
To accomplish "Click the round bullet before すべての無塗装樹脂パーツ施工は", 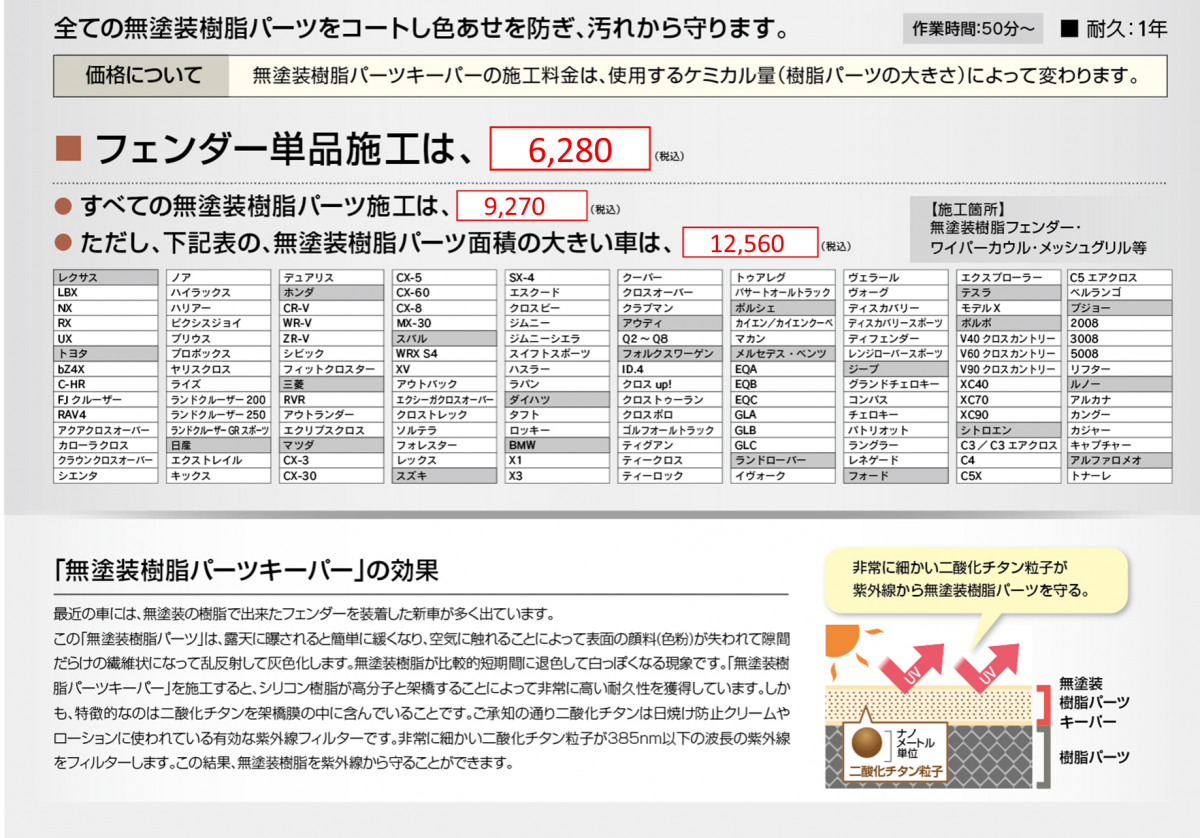I will click(63, 206).
